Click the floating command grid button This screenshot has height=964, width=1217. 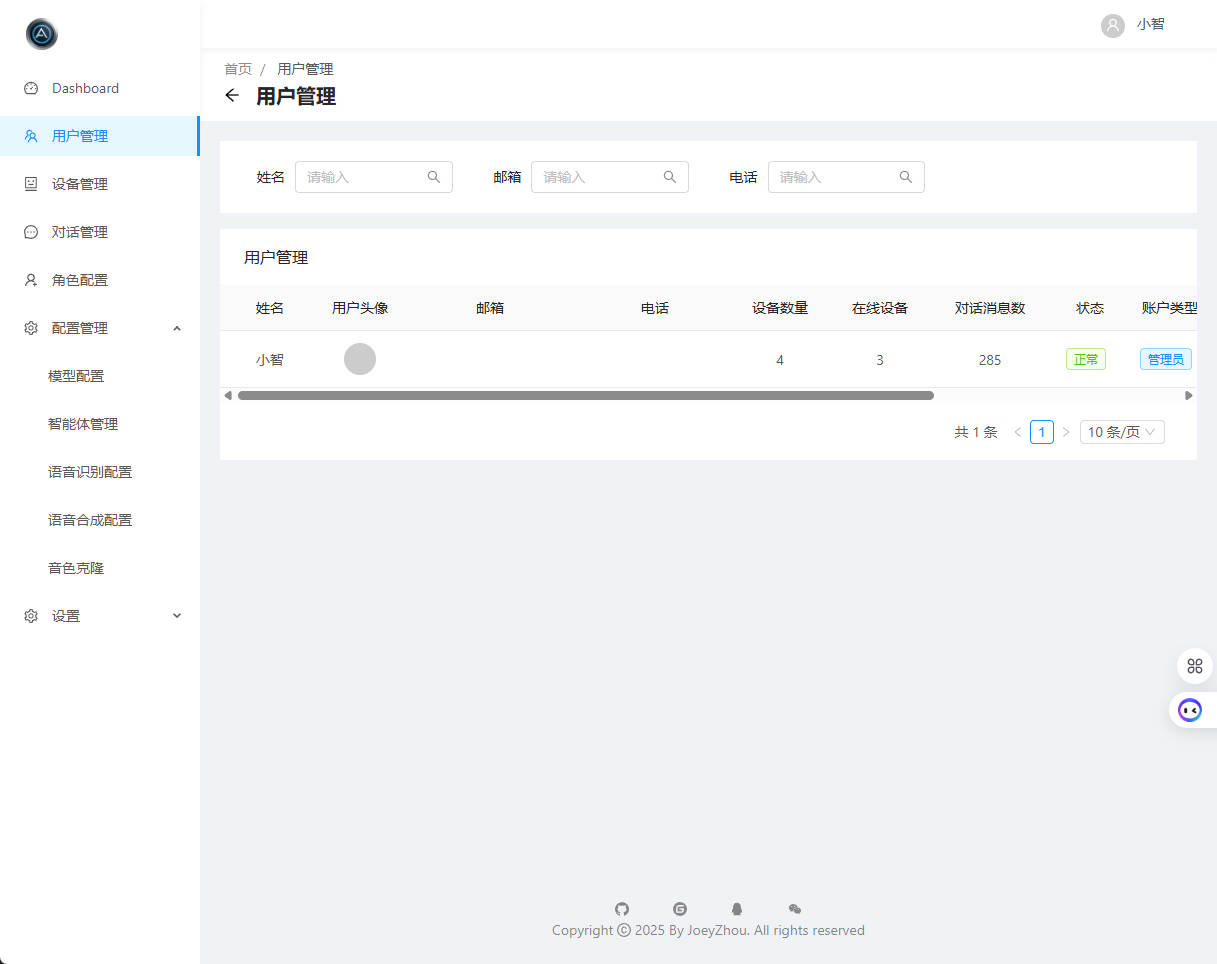[x=1194, y=665]
